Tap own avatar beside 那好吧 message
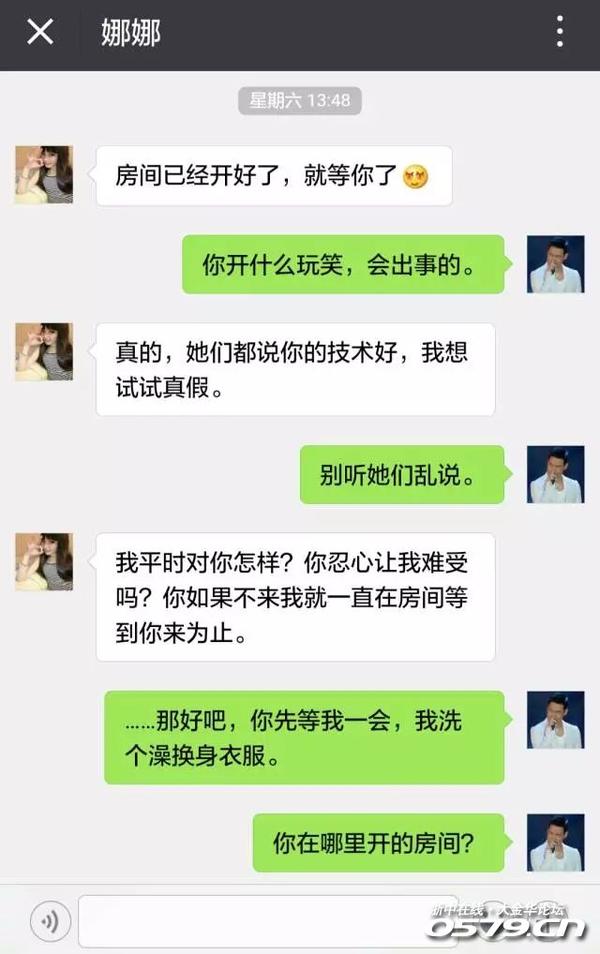Screen dimensions: 600x954 click(556, 720)
